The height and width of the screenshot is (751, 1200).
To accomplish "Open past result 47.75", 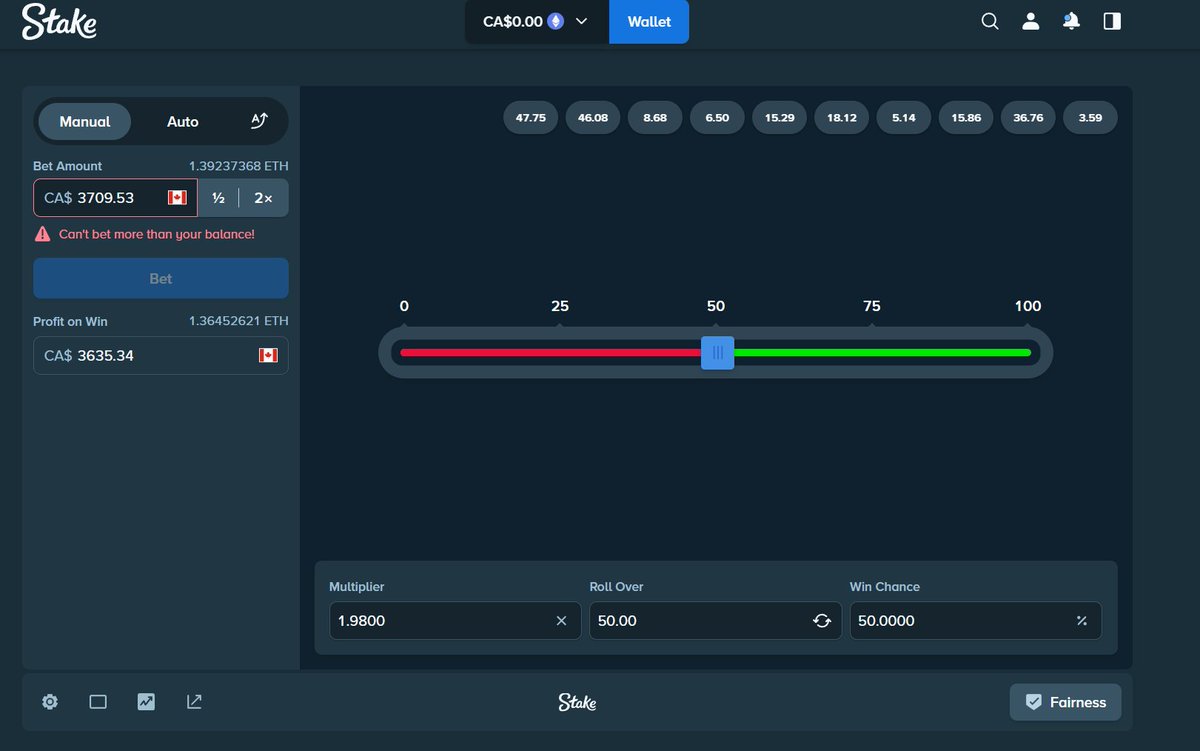I will click(x=530, y=117).
